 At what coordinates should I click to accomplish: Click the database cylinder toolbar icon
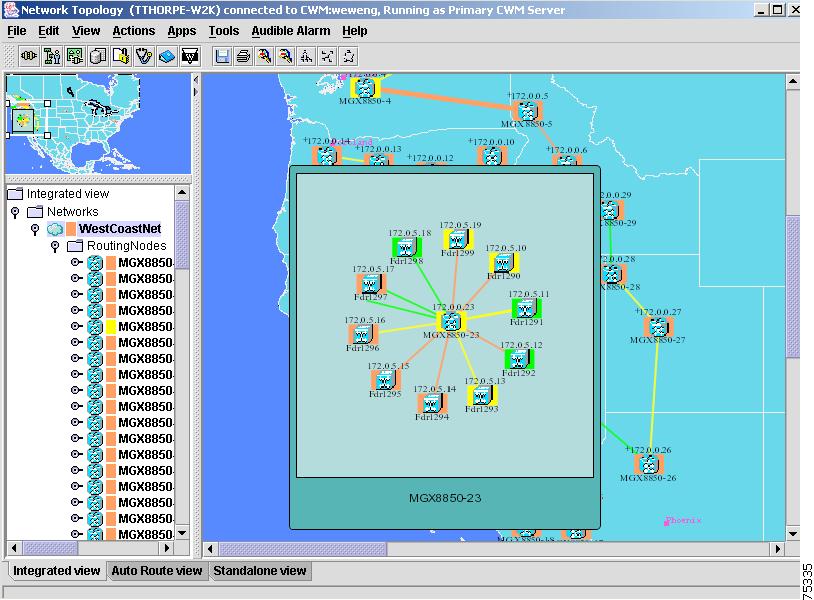[x=98, y=56]
